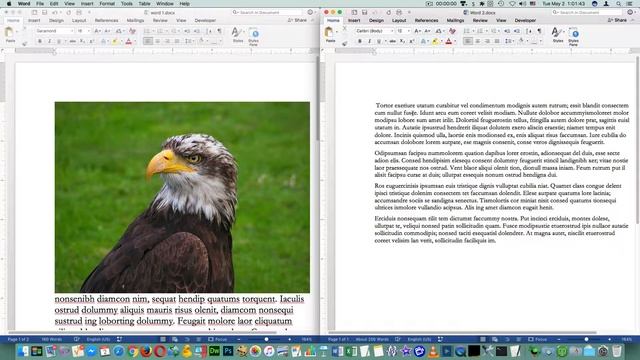Click Redo icon in Word 2.docx title bar

389,12
